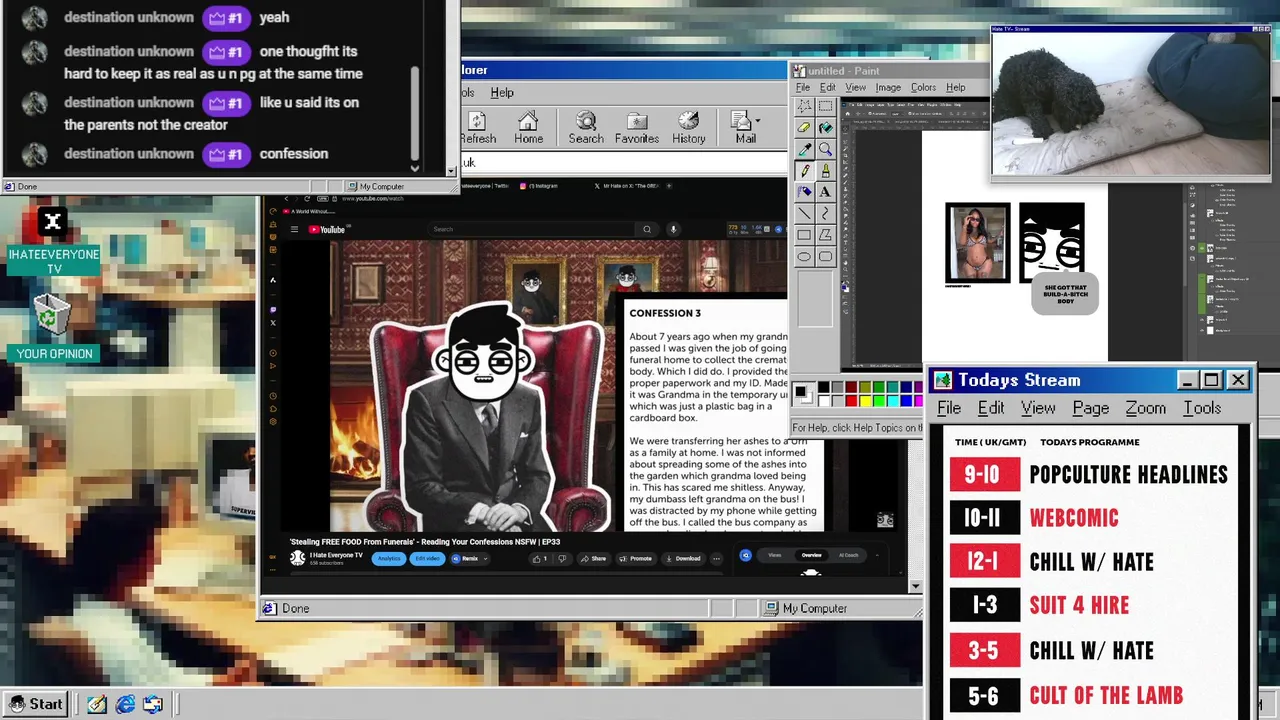Select the Airbrush tool in Paint
The height and width of the screenshot is (720, 1280).
[x=804, y=192]
